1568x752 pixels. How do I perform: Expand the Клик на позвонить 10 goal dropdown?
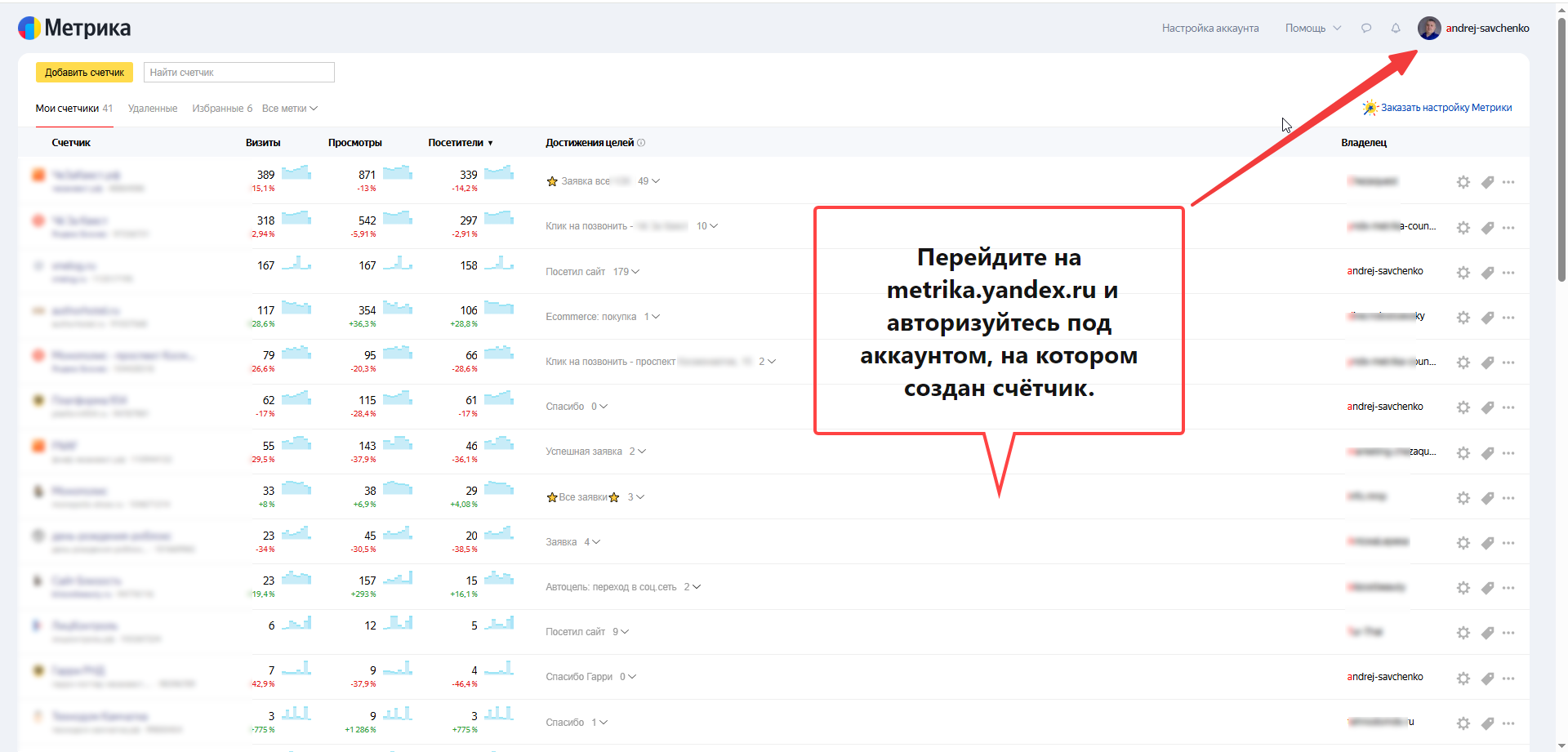[707, 226]
